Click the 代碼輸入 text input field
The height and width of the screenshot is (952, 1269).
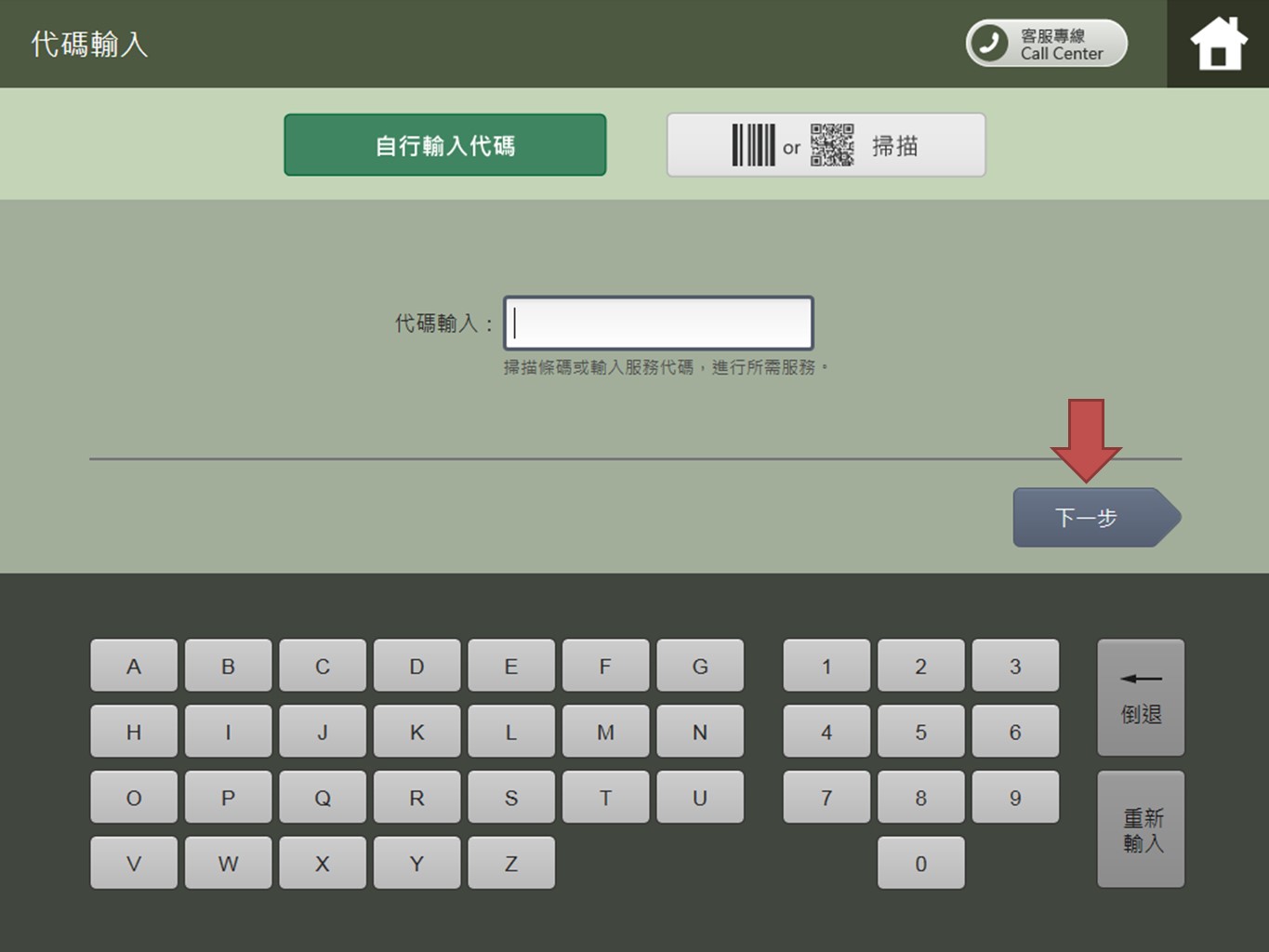658,324
